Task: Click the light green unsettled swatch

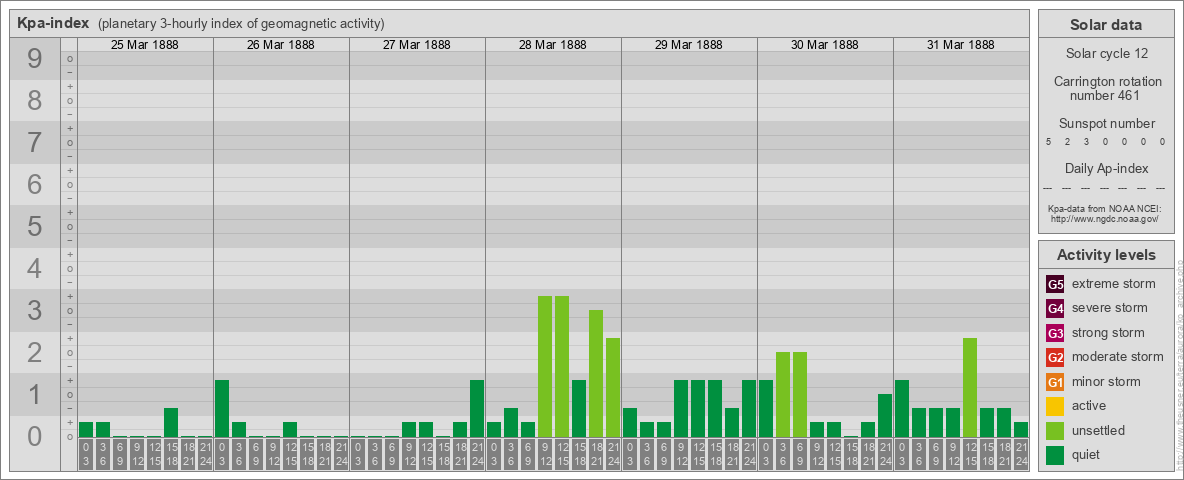Action: (1055, 431)
